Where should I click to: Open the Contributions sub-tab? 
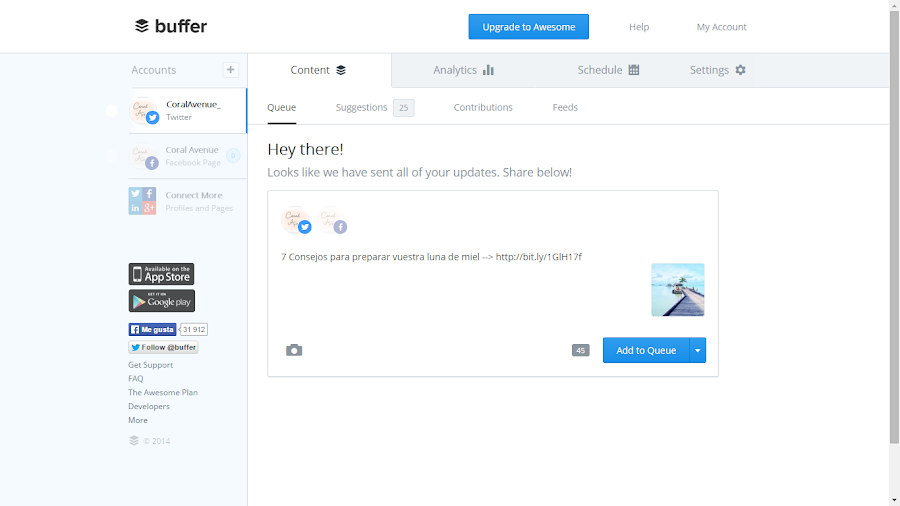[483, 107]
